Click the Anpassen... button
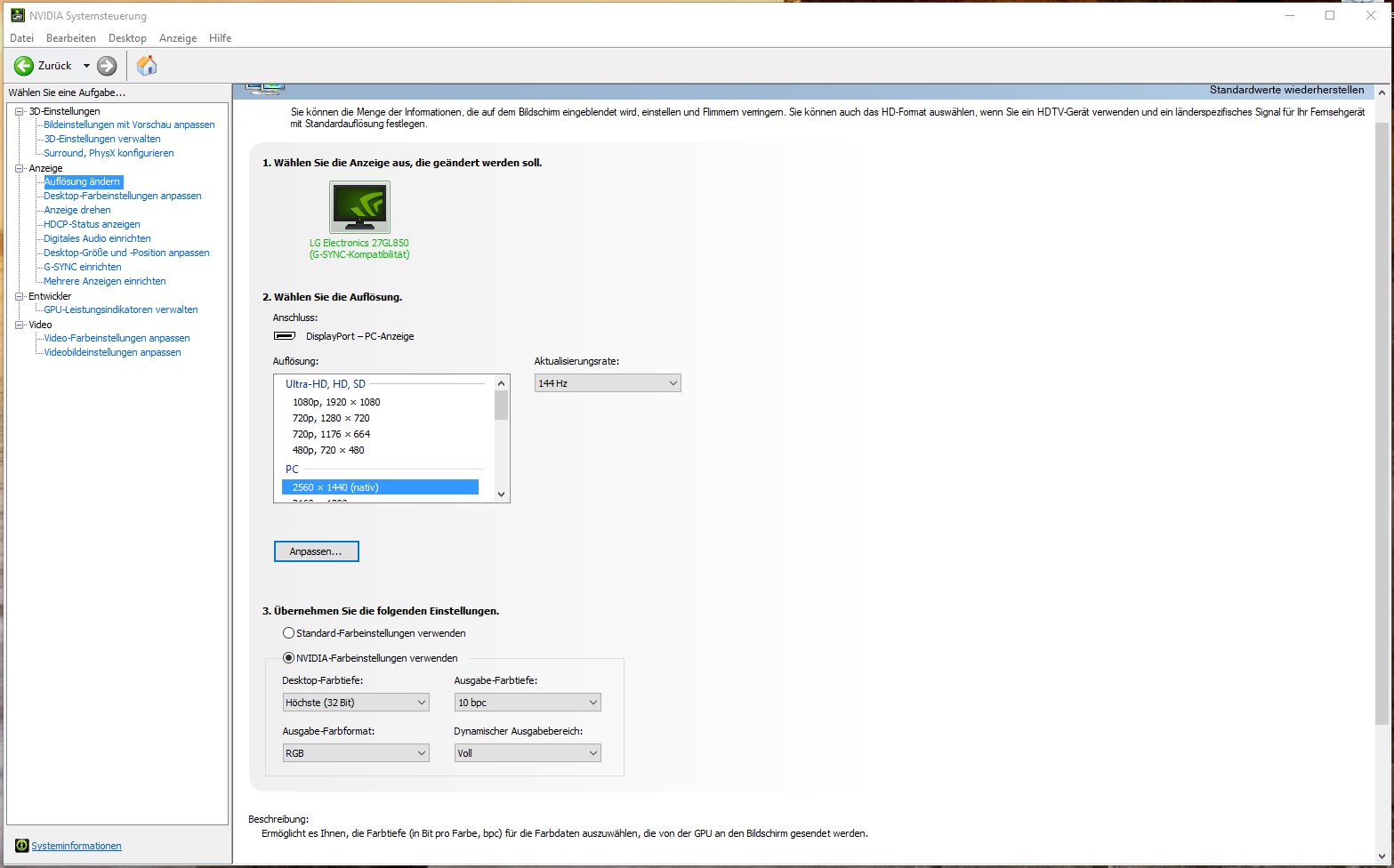Image resolution: width=1394 pixels, height=868 pixels. [316, 551]
